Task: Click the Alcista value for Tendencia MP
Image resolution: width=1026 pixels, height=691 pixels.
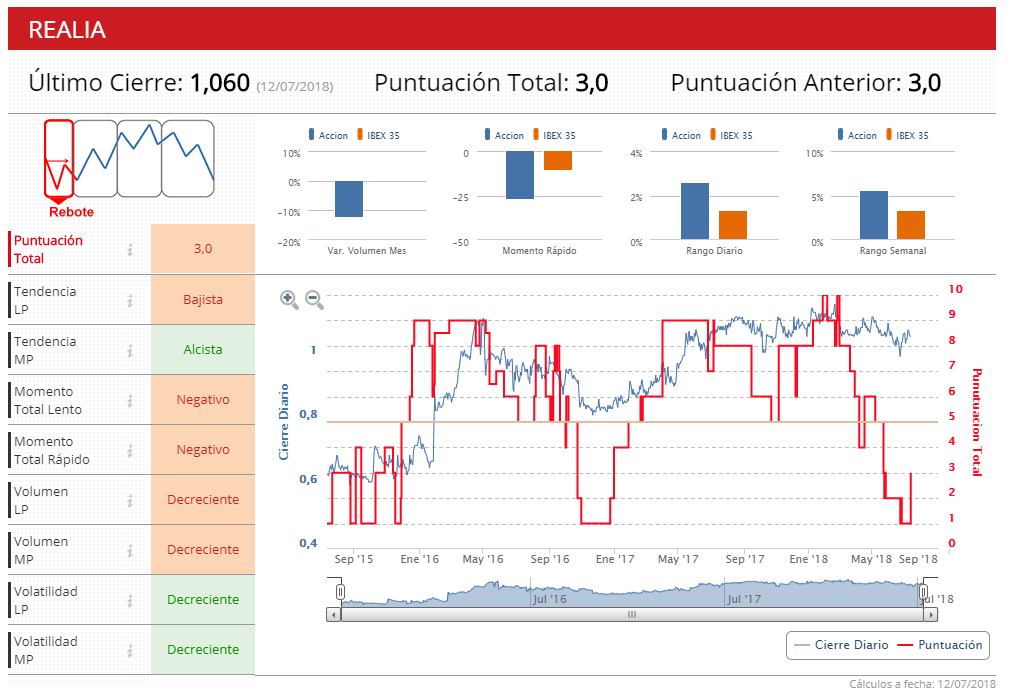Action: coord(203,349)
